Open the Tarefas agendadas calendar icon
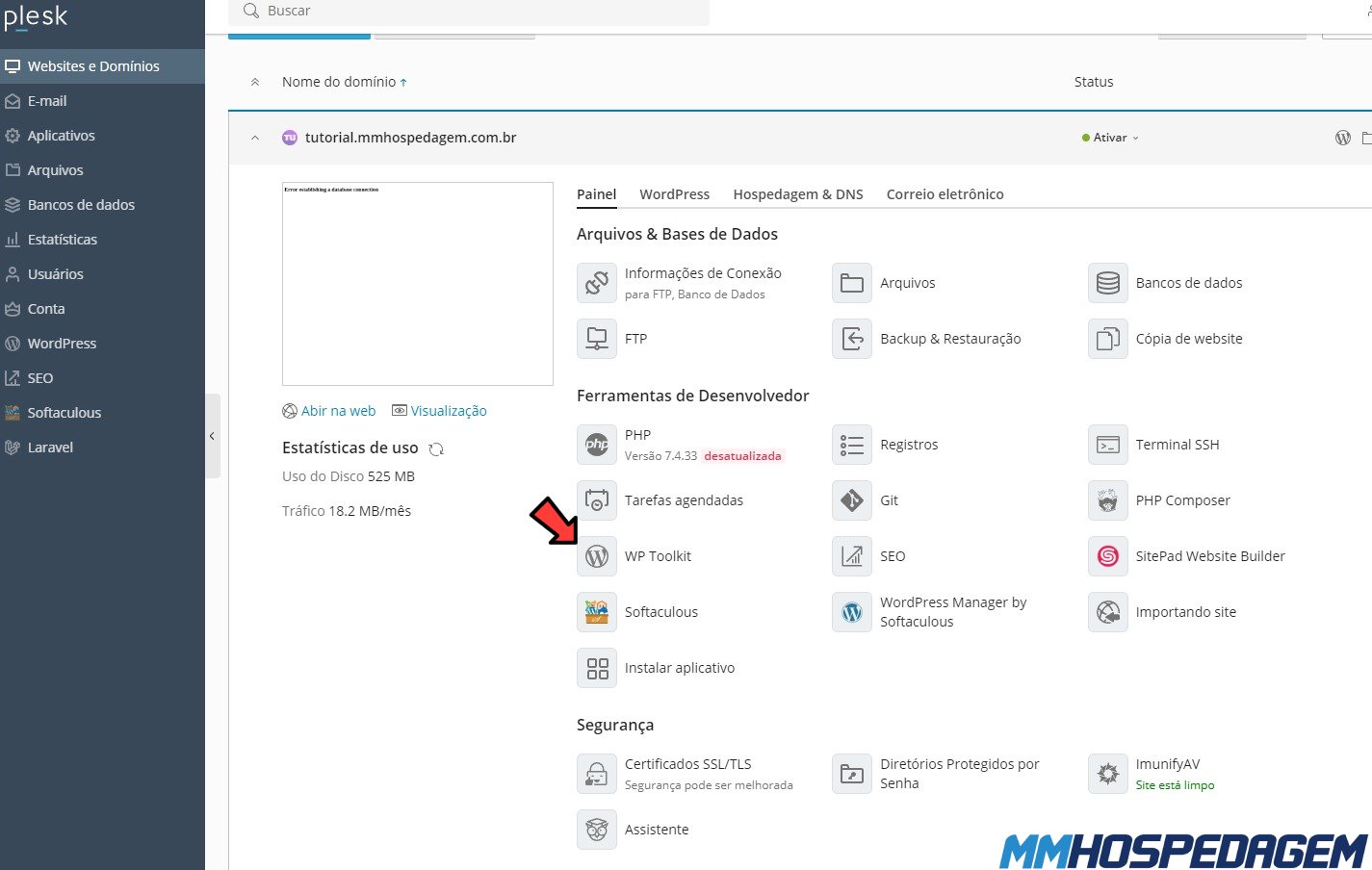This screenshot has height=870, width=1372. [597, 500]
